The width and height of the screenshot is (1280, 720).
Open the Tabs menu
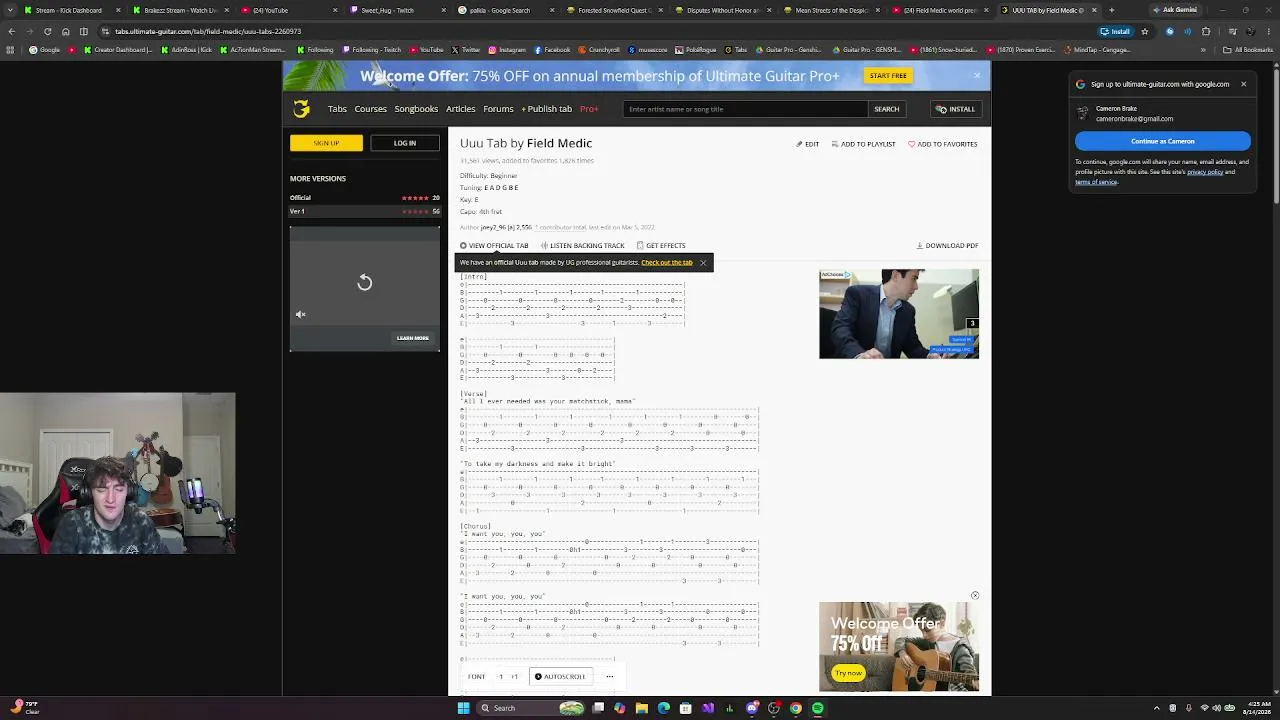tap(337, 109)
